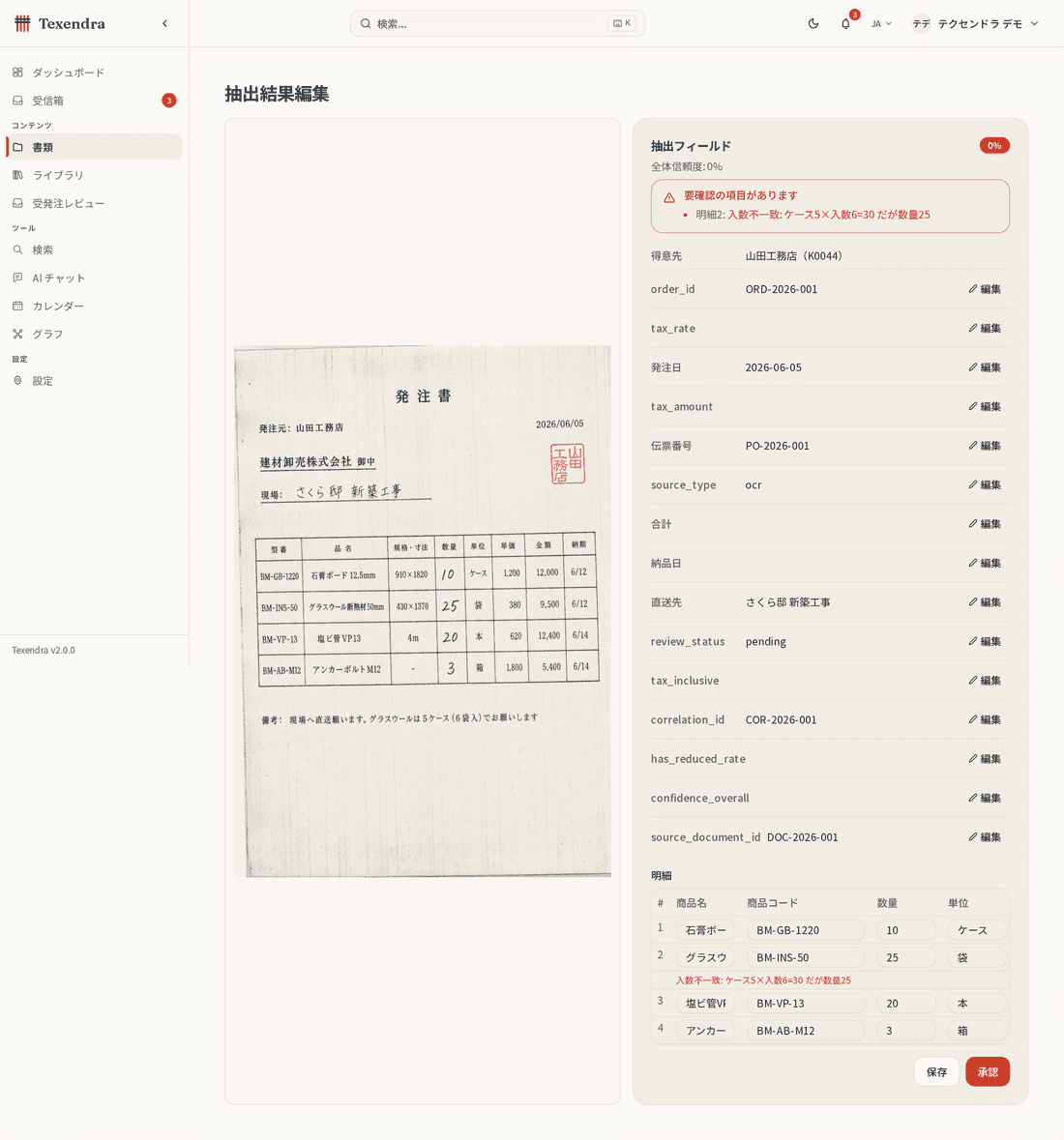
Task: Edit the has_reduced_rate field
Action: [x=985, y=759]
